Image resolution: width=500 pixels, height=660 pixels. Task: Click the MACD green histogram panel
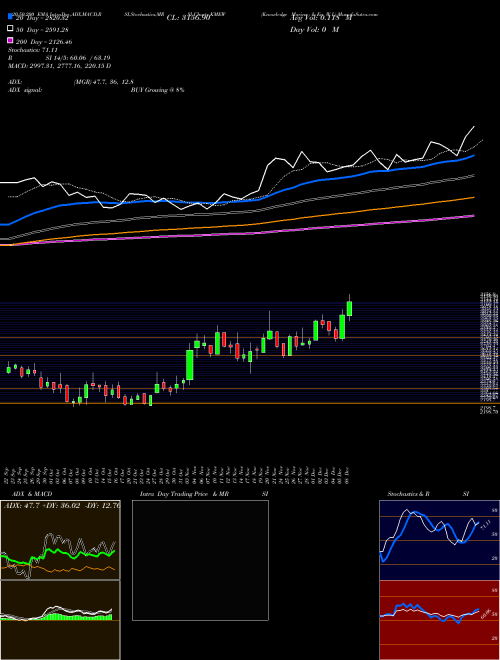[x=60, y=620]
